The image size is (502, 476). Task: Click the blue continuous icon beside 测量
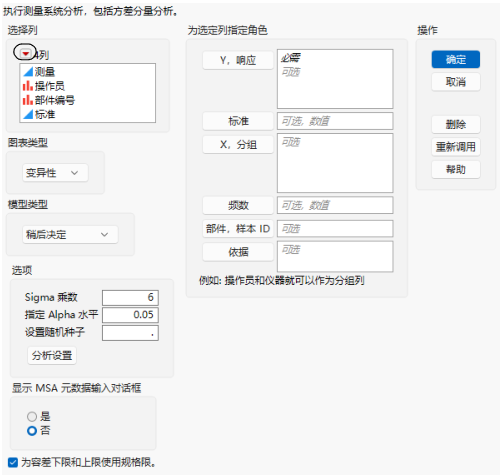click(x=28, y=72)
